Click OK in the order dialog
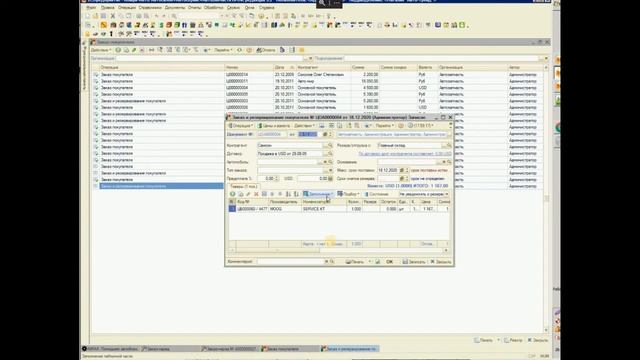The image size is (640, 360). 389,262
